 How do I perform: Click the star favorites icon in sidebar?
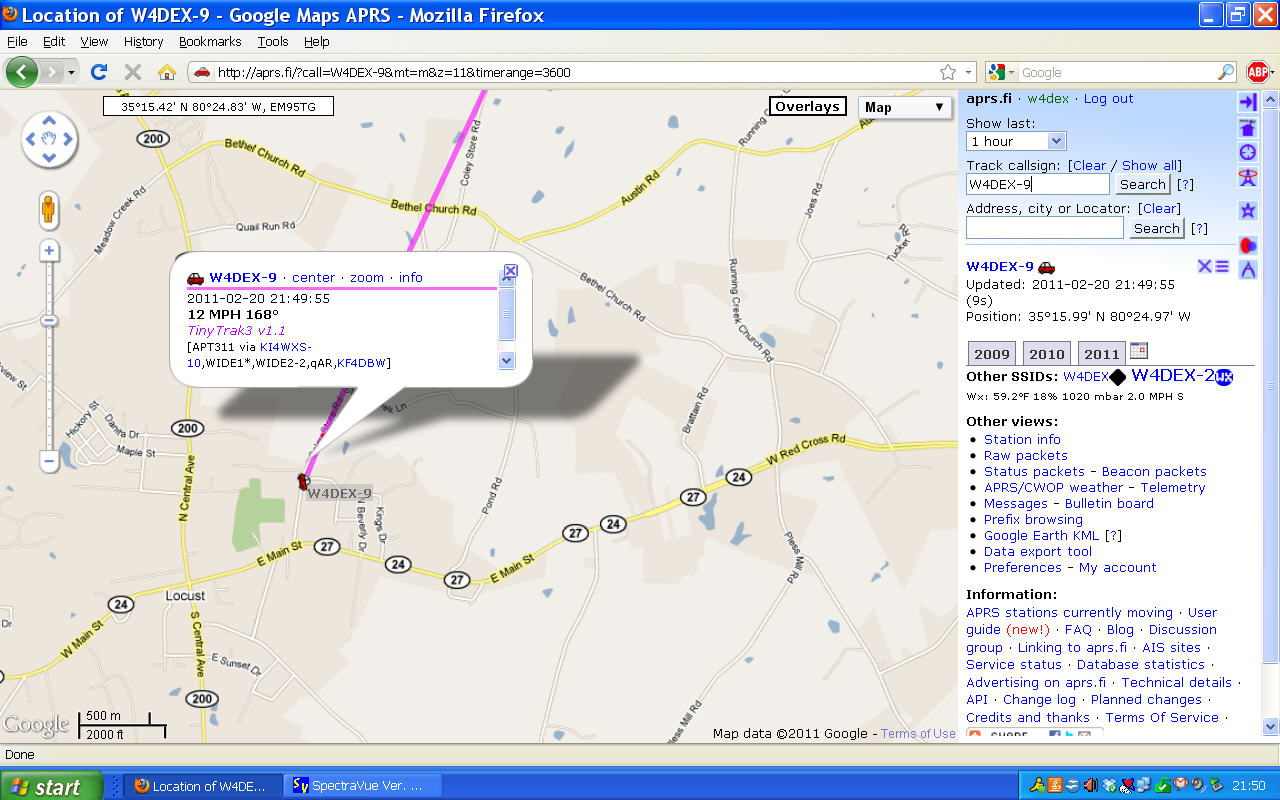(x=1247, y=211)
